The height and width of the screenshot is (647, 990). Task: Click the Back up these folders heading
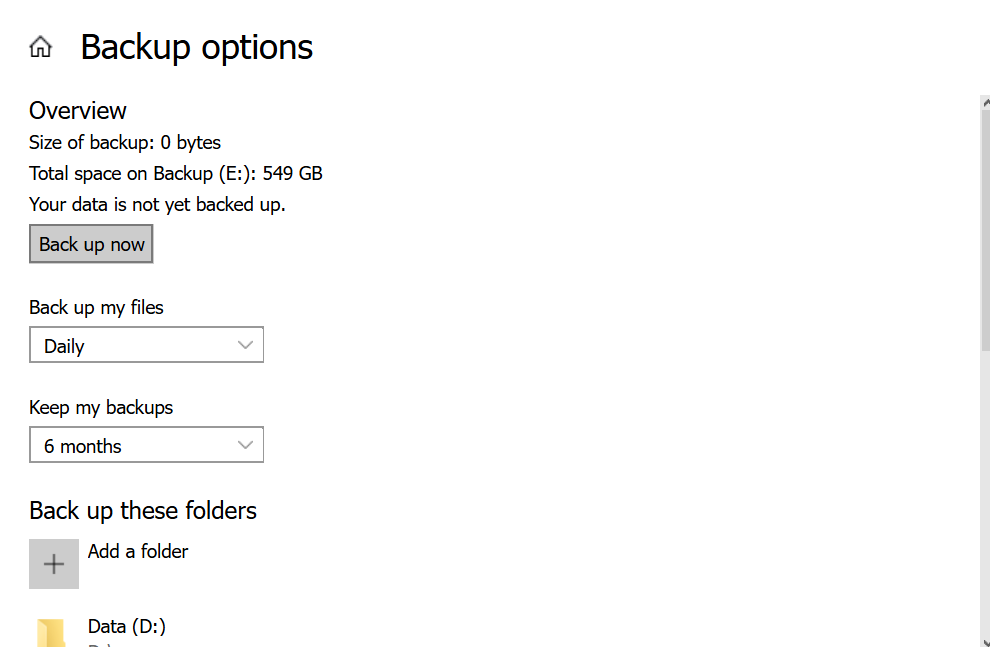coord(143,510)
